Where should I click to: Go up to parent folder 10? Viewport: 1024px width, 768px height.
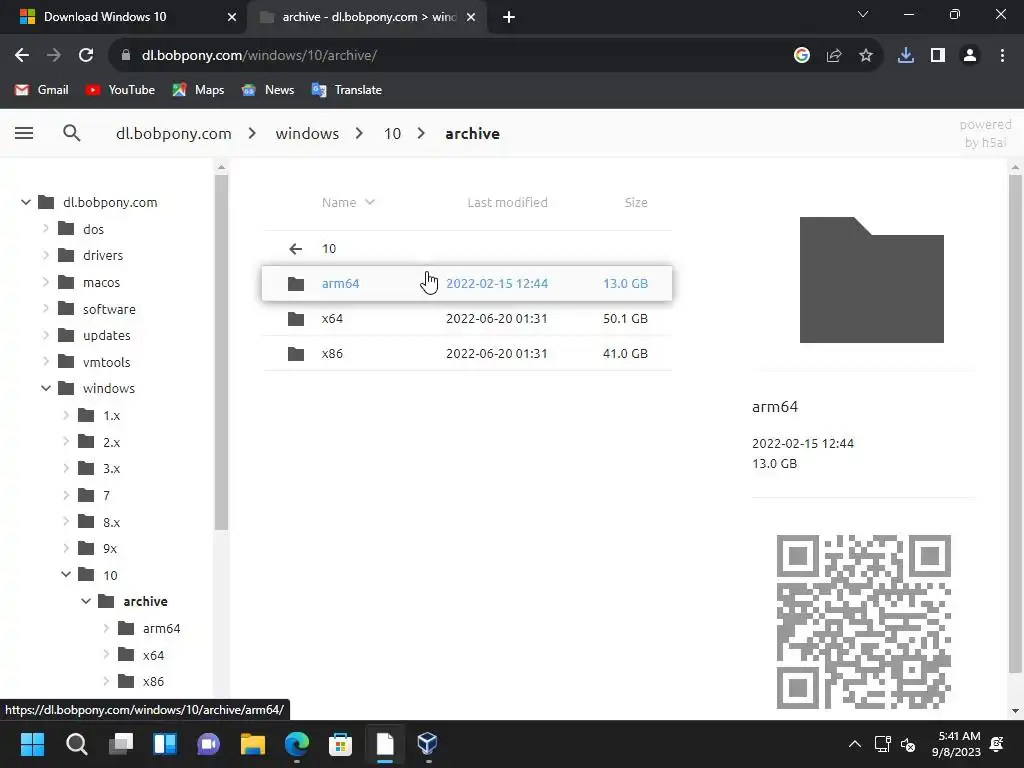tap(467, 248)
